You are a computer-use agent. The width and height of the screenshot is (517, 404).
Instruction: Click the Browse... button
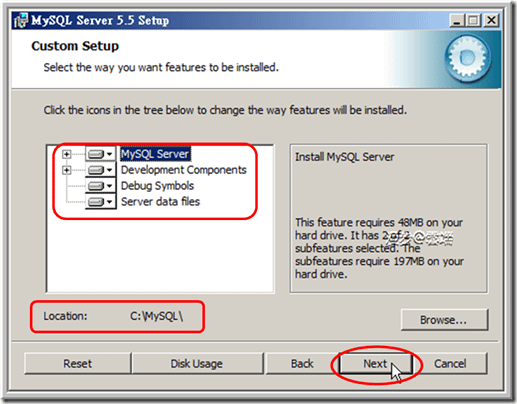(x=444, y=320)
